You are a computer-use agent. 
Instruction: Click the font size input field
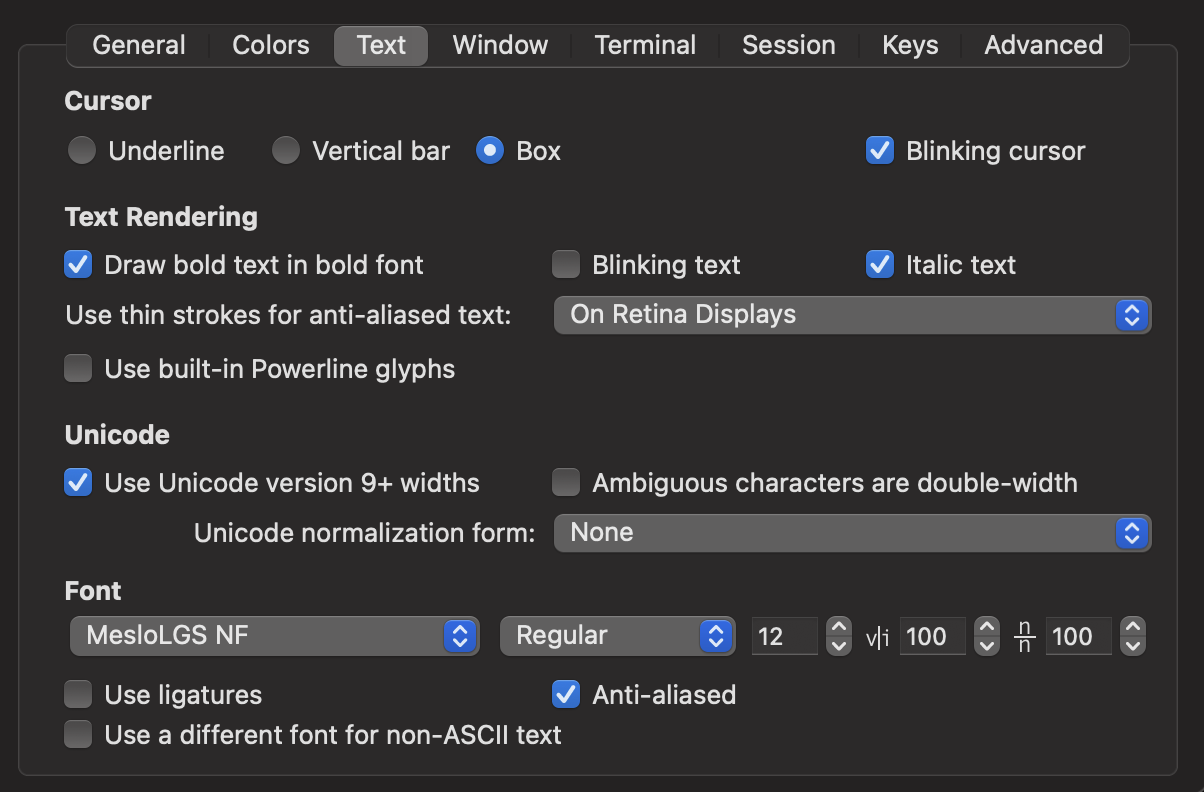coord(785,636)
